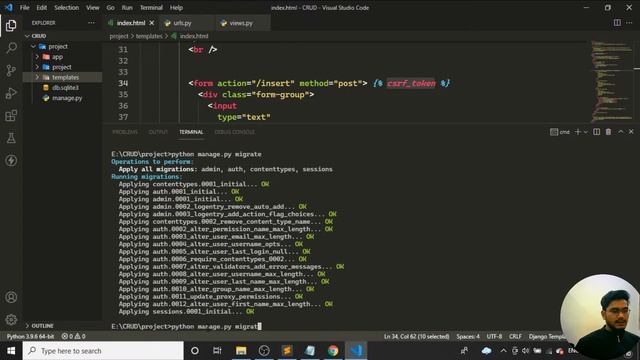Switch to the OUTPUT panel tab
The image size is (640, 360).
pos(158,132)
